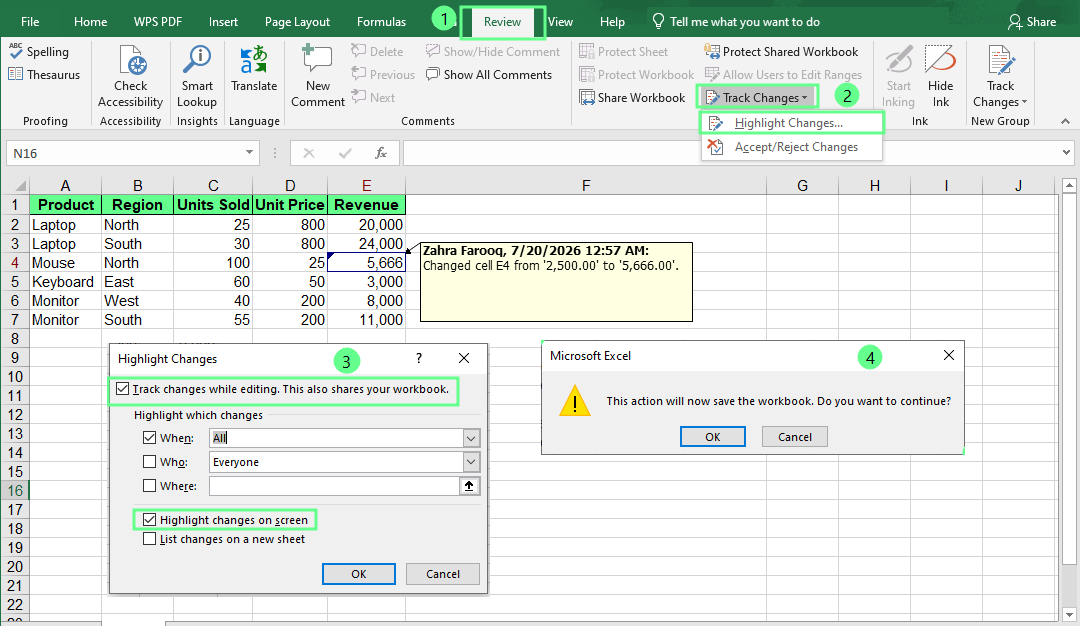The width and height of the screenshot is (1080, 626).
Task: Confirm formula bar entry (checkmark icon)
Action: click(345, 153)
